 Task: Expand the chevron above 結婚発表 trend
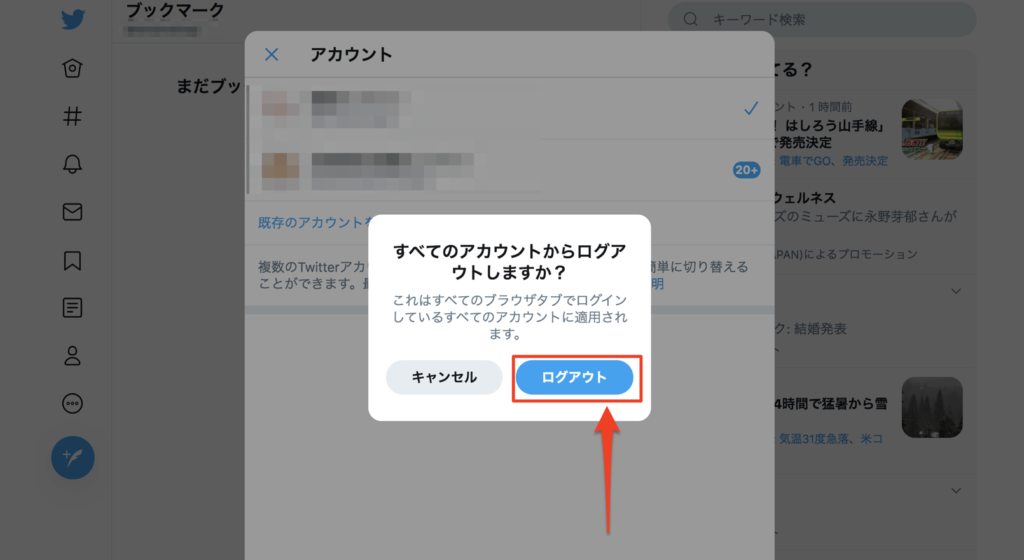point(956,291)
